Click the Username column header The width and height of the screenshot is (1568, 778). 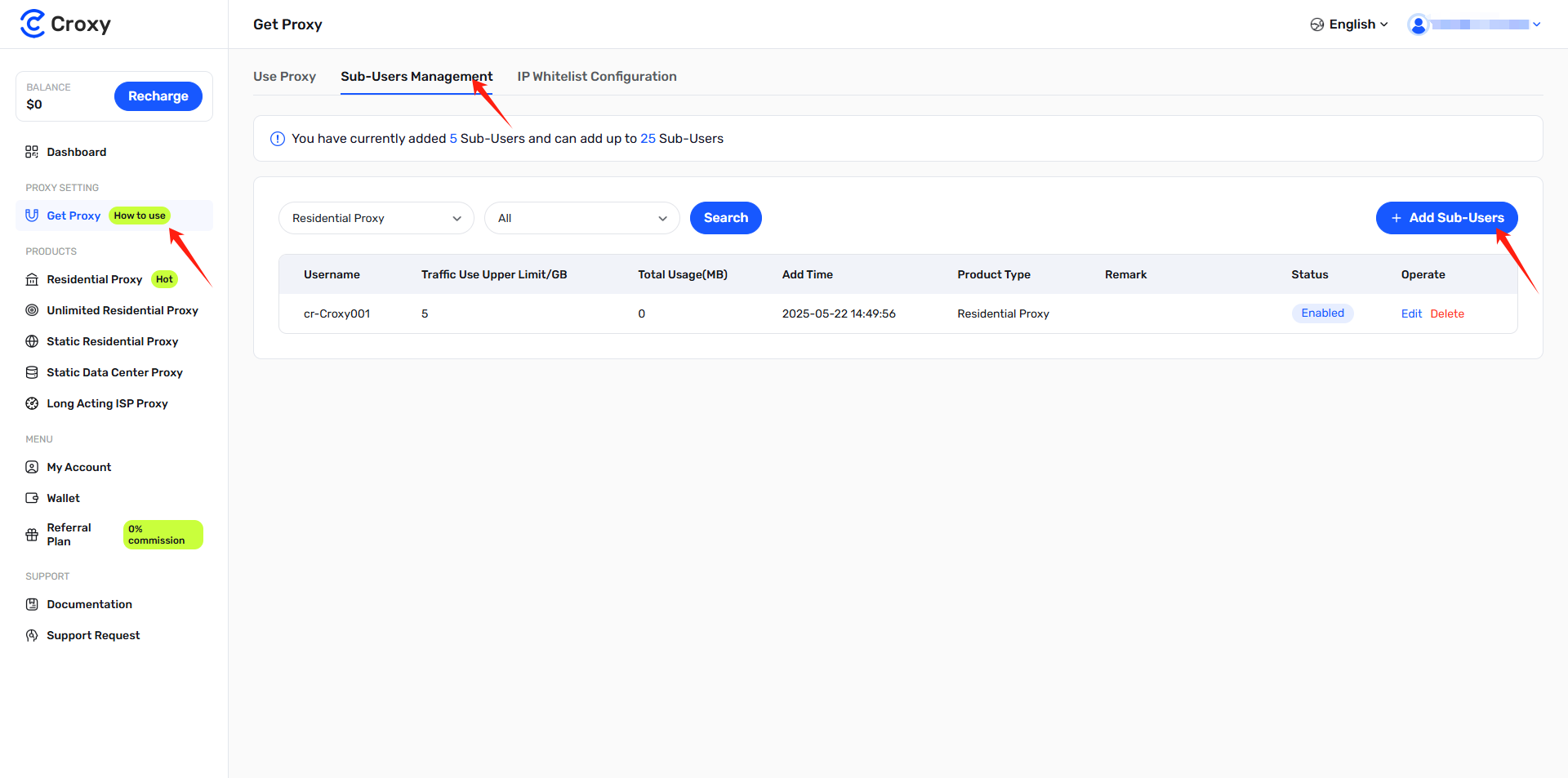[332, 274]
